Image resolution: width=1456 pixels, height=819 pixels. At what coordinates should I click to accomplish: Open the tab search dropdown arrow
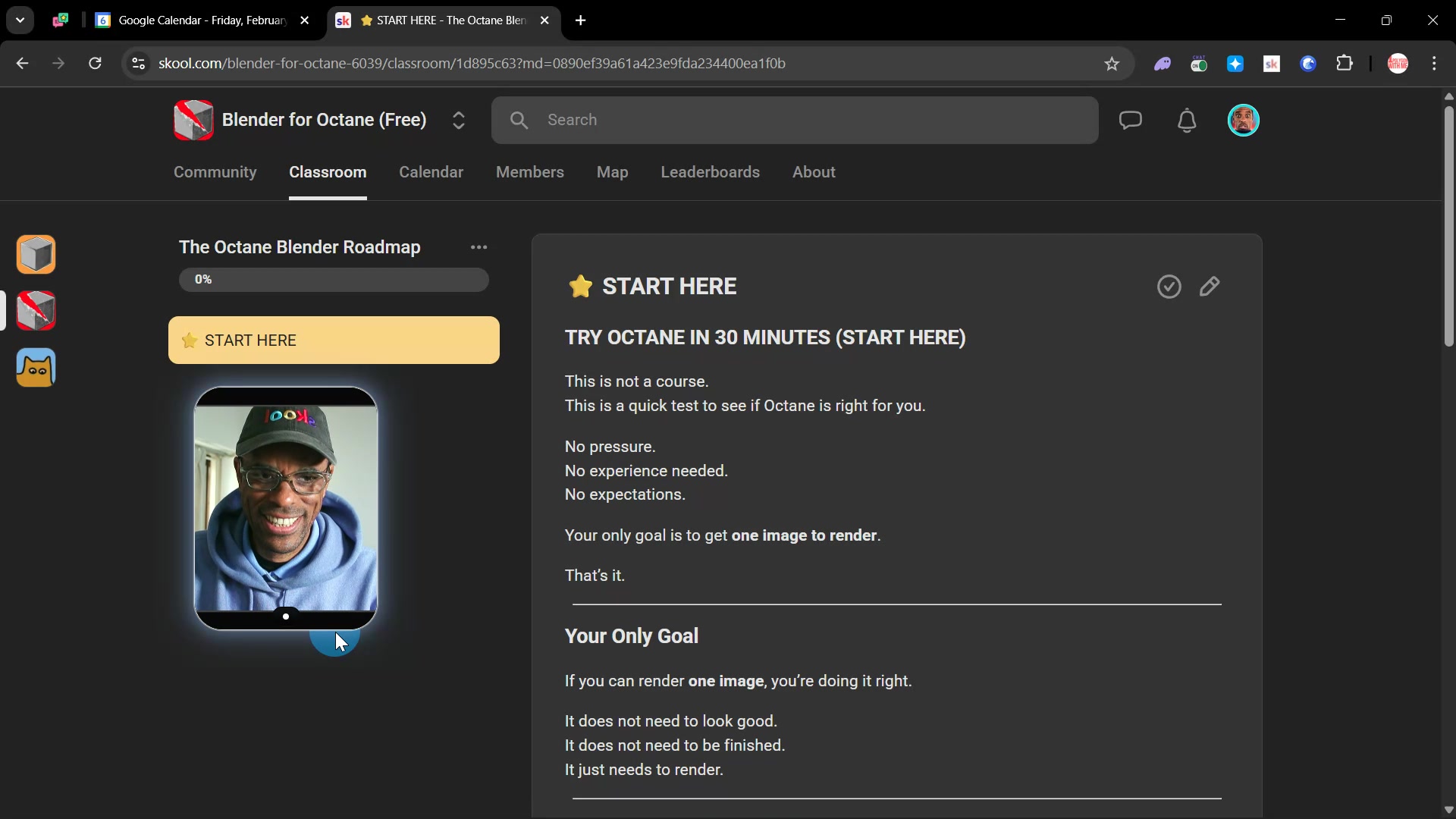20,20
